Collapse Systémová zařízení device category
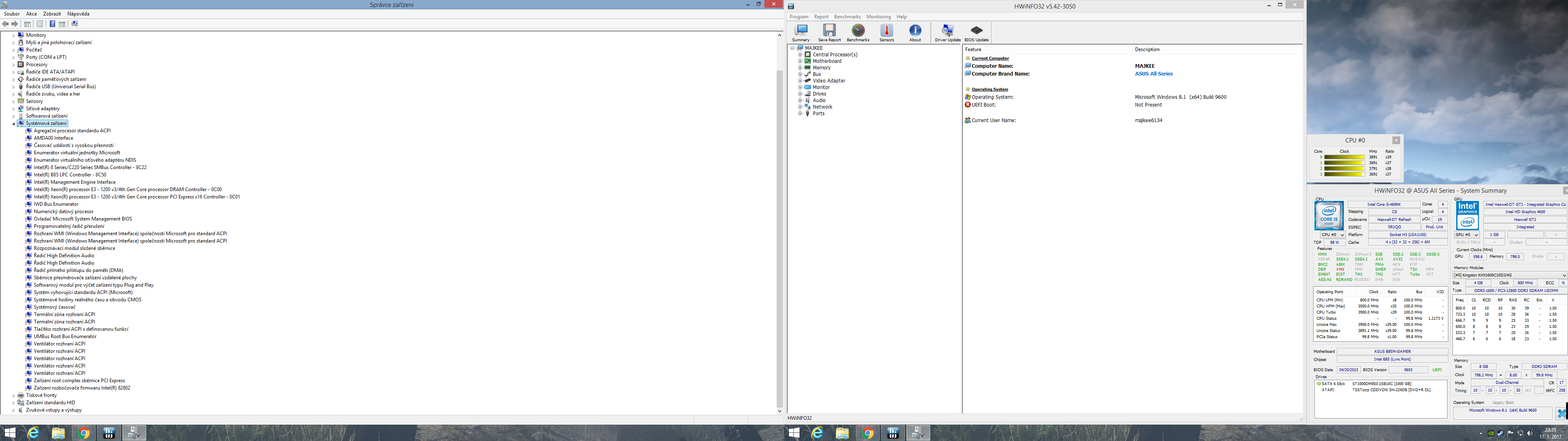Screen dimensions: 1568x441 tap(13, 124)
